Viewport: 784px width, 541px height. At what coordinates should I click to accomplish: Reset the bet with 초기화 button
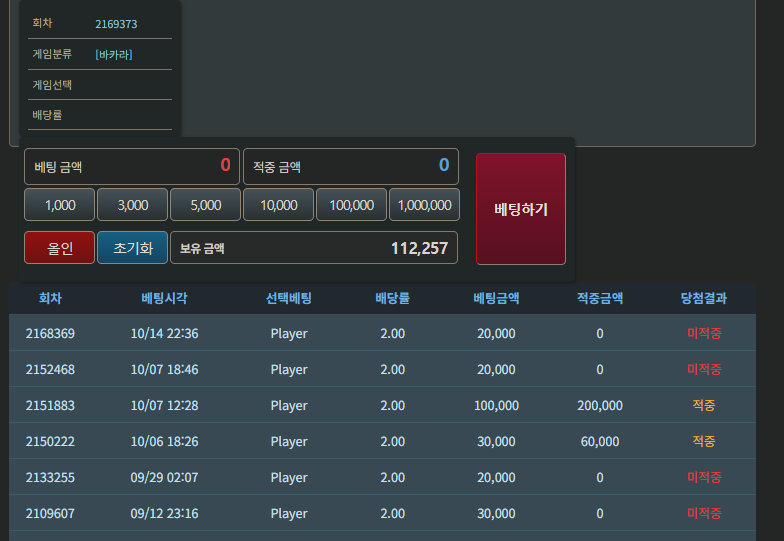tap(132, 248)
